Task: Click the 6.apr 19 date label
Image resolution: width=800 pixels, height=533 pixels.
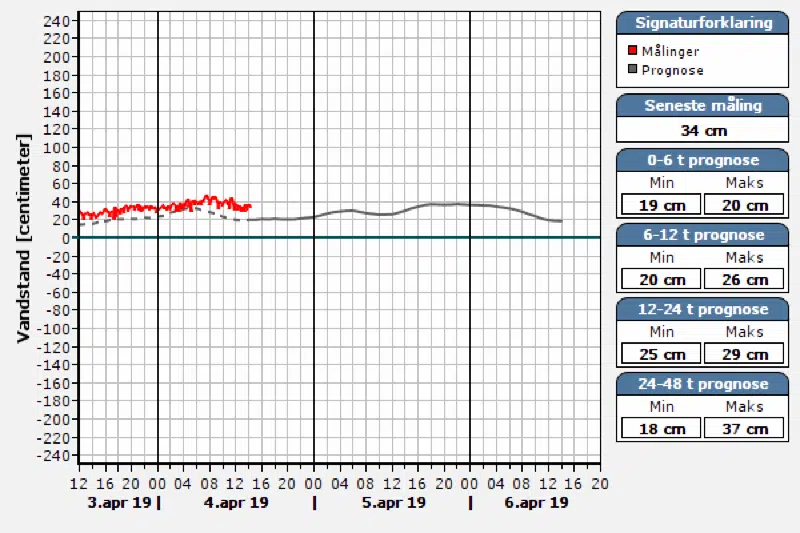Action: [x=536, y=503]
